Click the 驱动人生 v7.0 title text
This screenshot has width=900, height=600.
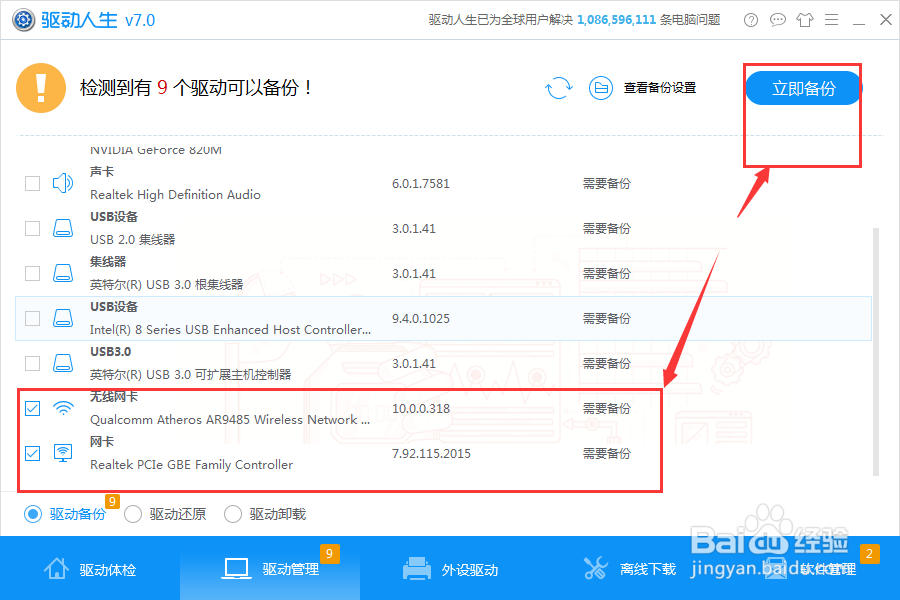tap(98, 21)
